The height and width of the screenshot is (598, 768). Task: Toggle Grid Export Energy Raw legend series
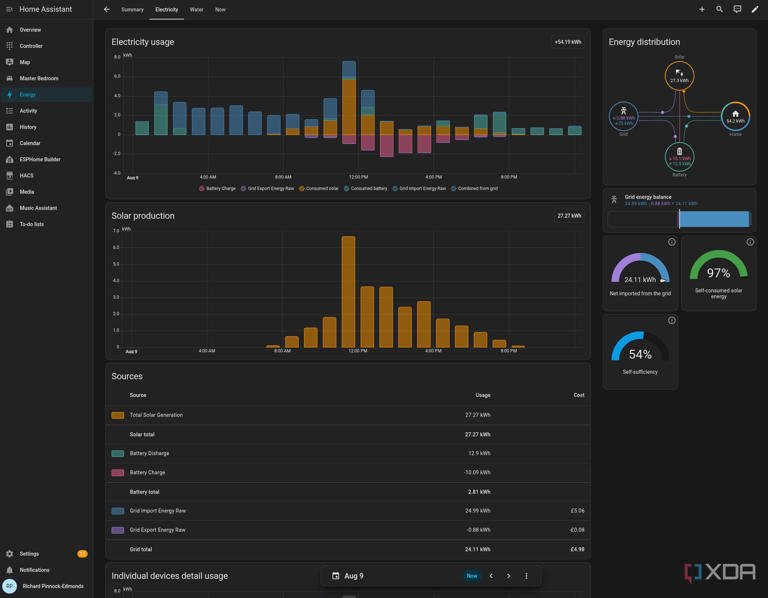tap(267, 189)
